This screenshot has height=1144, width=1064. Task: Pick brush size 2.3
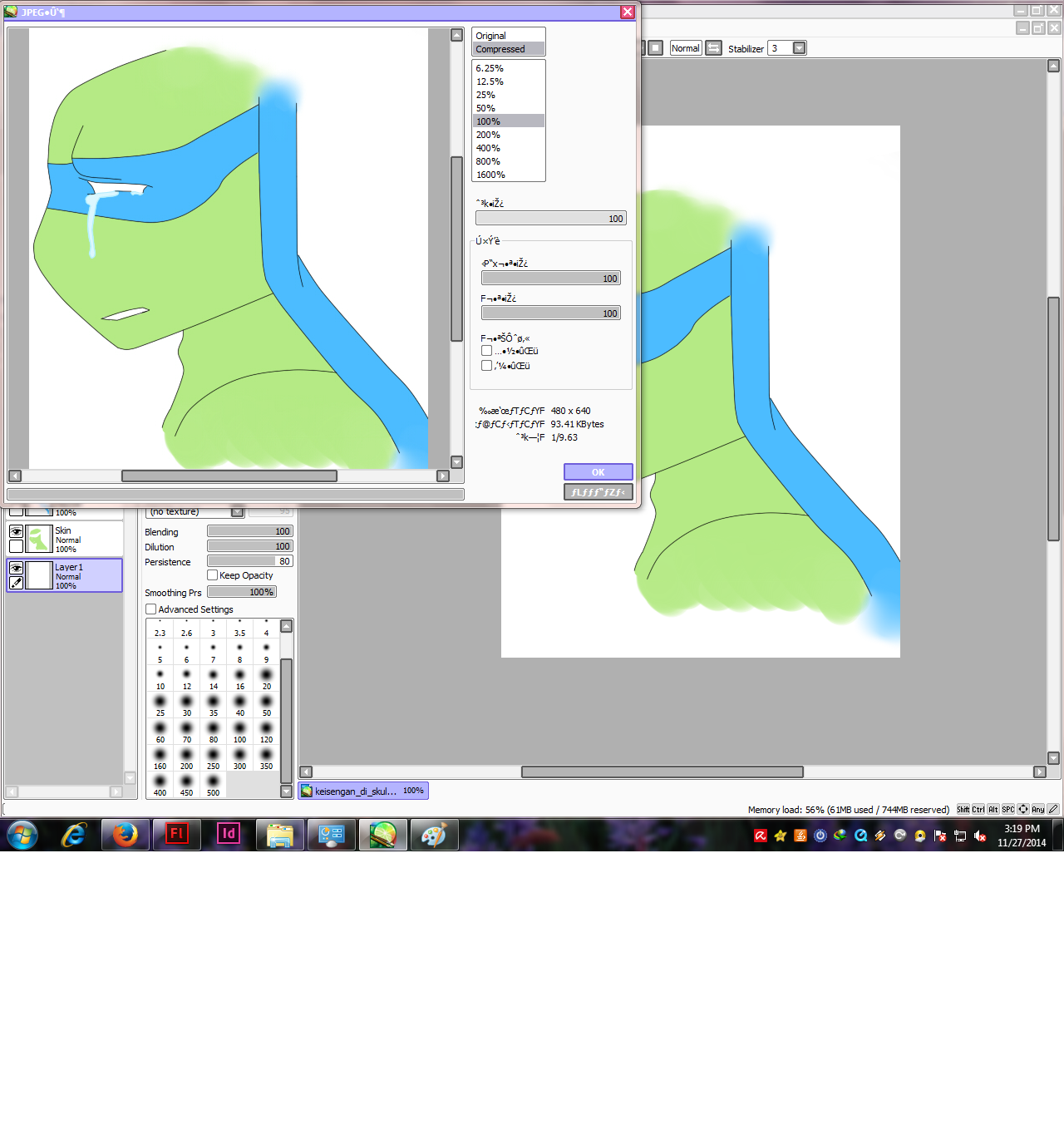point(160,629)
